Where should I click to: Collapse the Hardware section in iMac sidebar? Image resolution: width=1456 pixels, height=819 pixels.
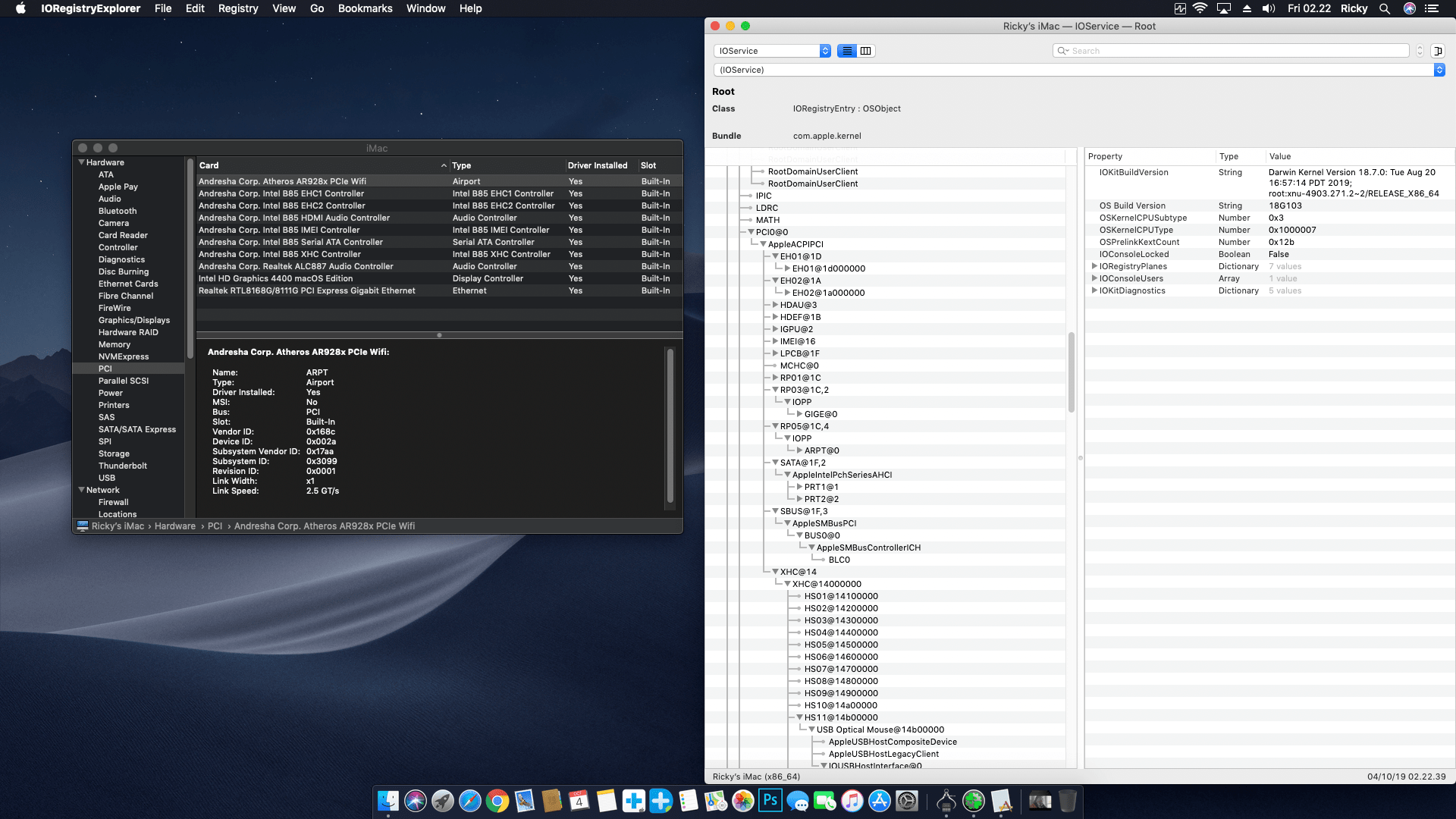click(x=81, y=162)
